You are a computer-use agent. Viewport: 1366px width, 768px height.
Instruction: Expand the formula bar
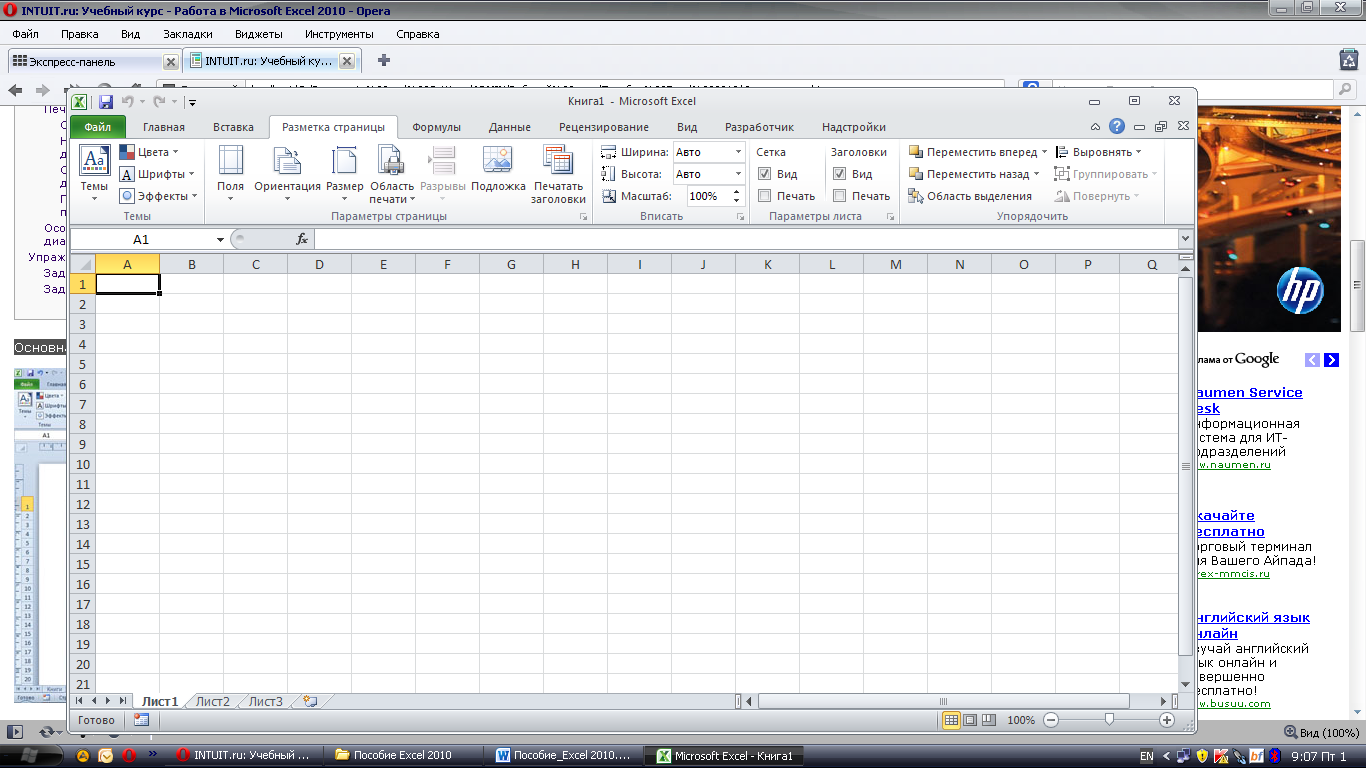tap(1186, 240)
